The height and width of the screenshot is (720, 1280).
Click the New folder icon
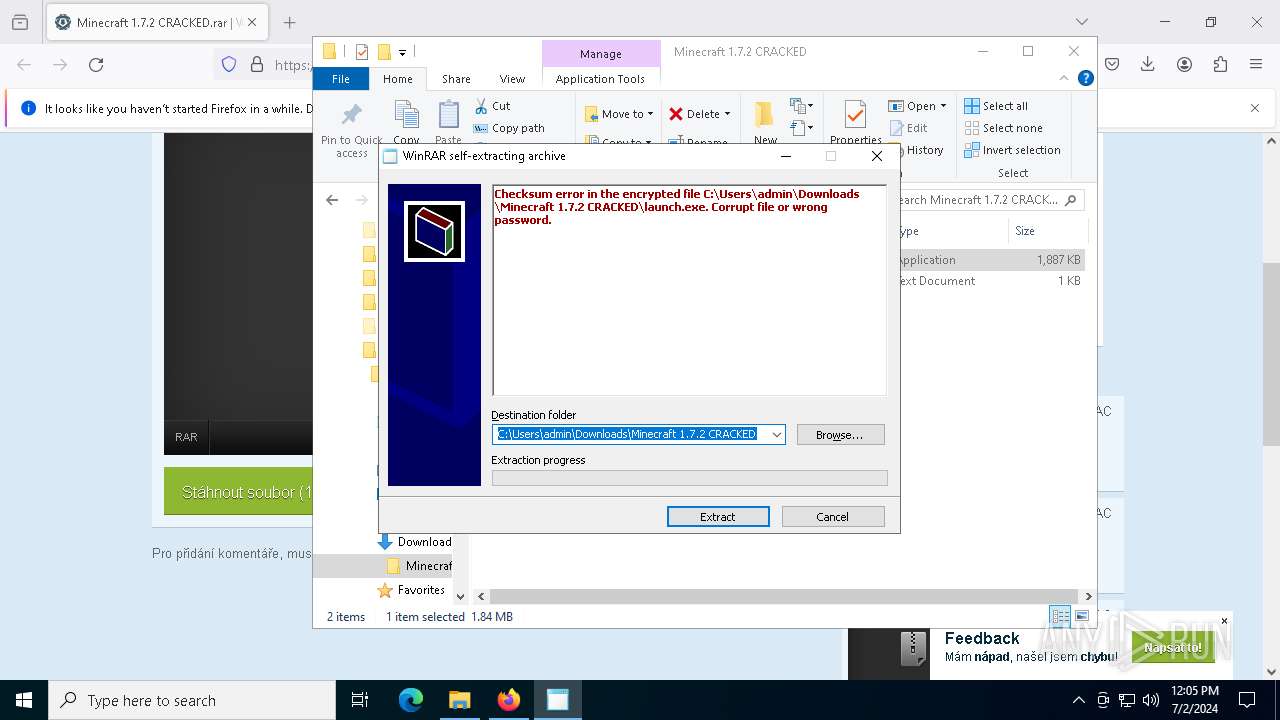click(765, 115)
